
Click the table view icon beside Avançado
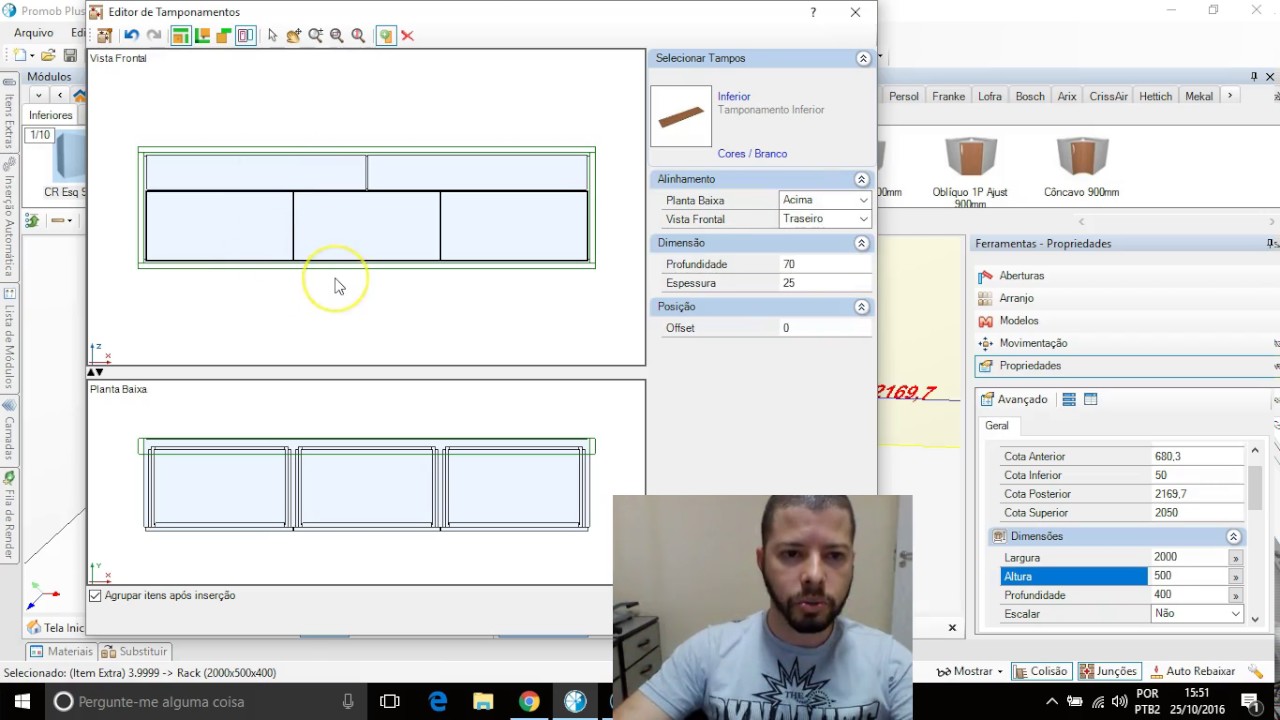(x=1091, y=399)
